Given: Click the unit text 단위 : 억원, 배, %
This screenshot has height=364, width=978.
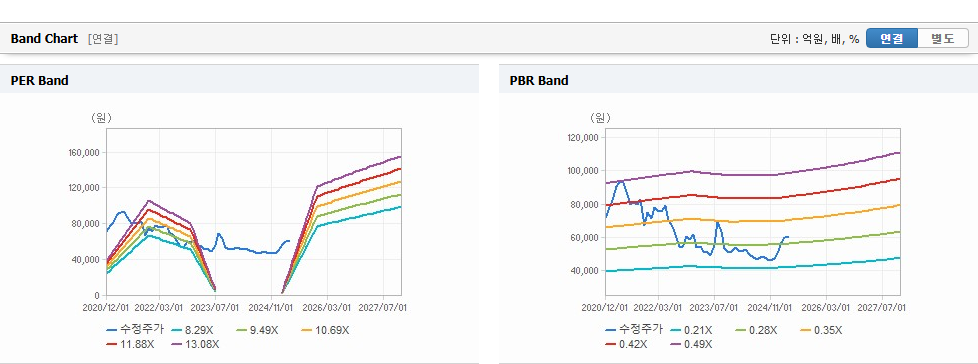Looking at the screenshot, I should 815,39.
